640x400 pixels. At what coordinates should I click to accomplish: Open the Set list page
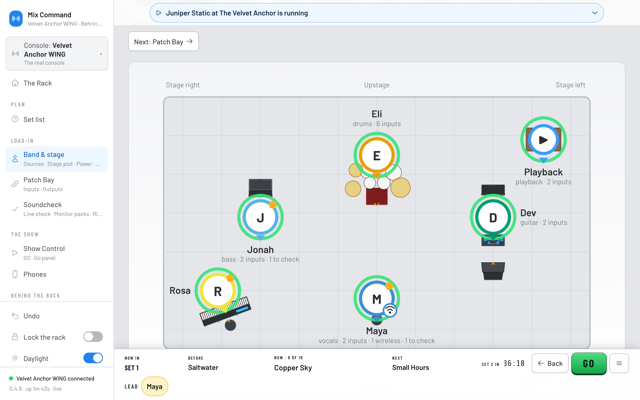tap(57, 120)
